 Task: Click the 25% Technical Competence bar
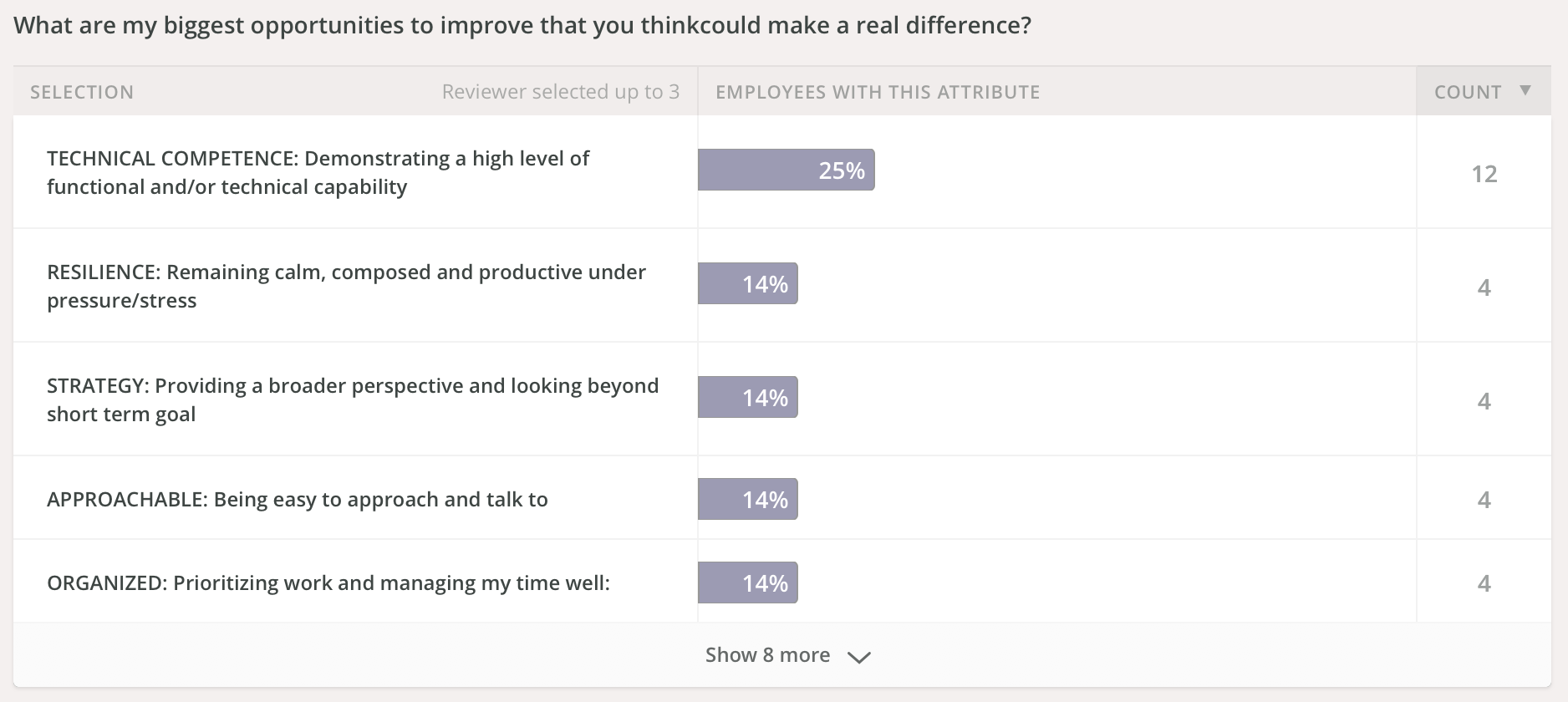787,170
